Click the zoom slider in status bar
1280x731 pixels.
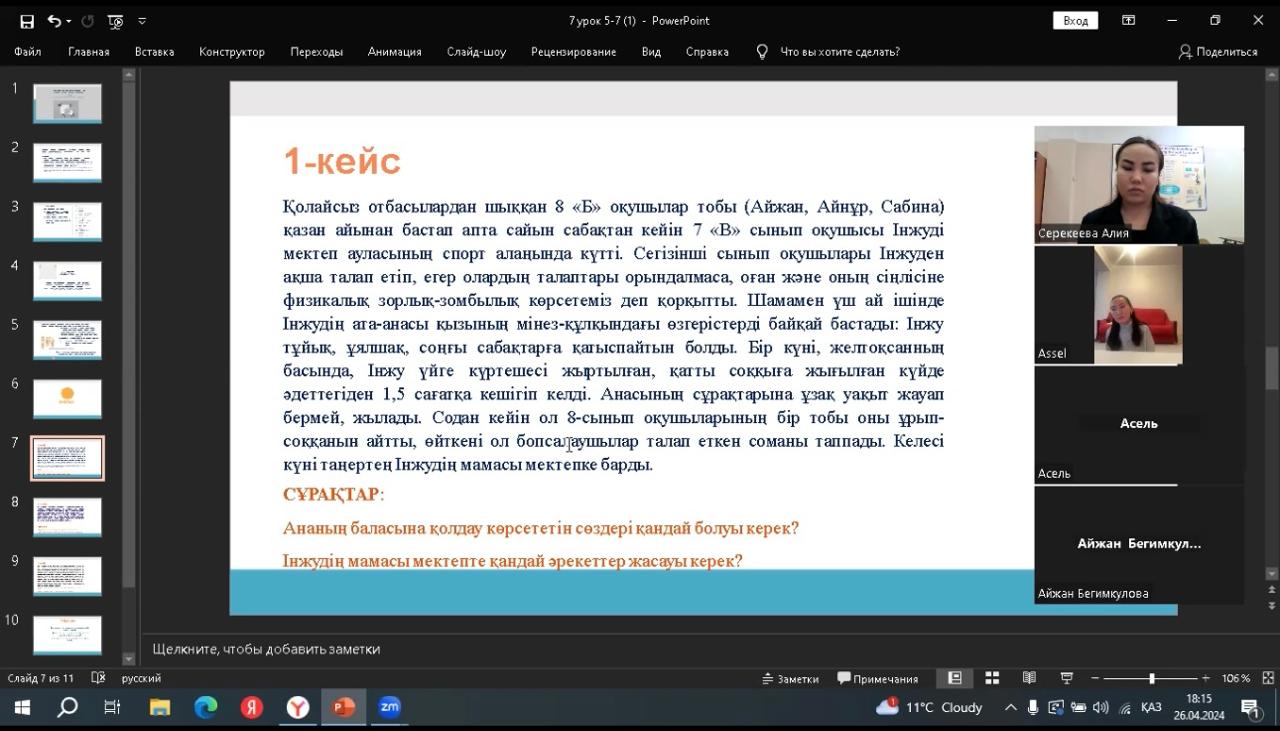1151,678
